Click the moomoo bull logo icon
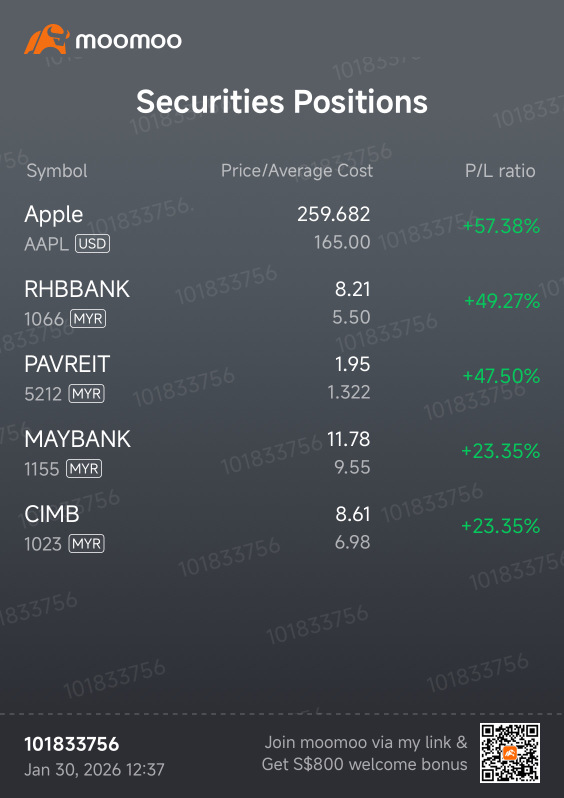 [46, 39]
